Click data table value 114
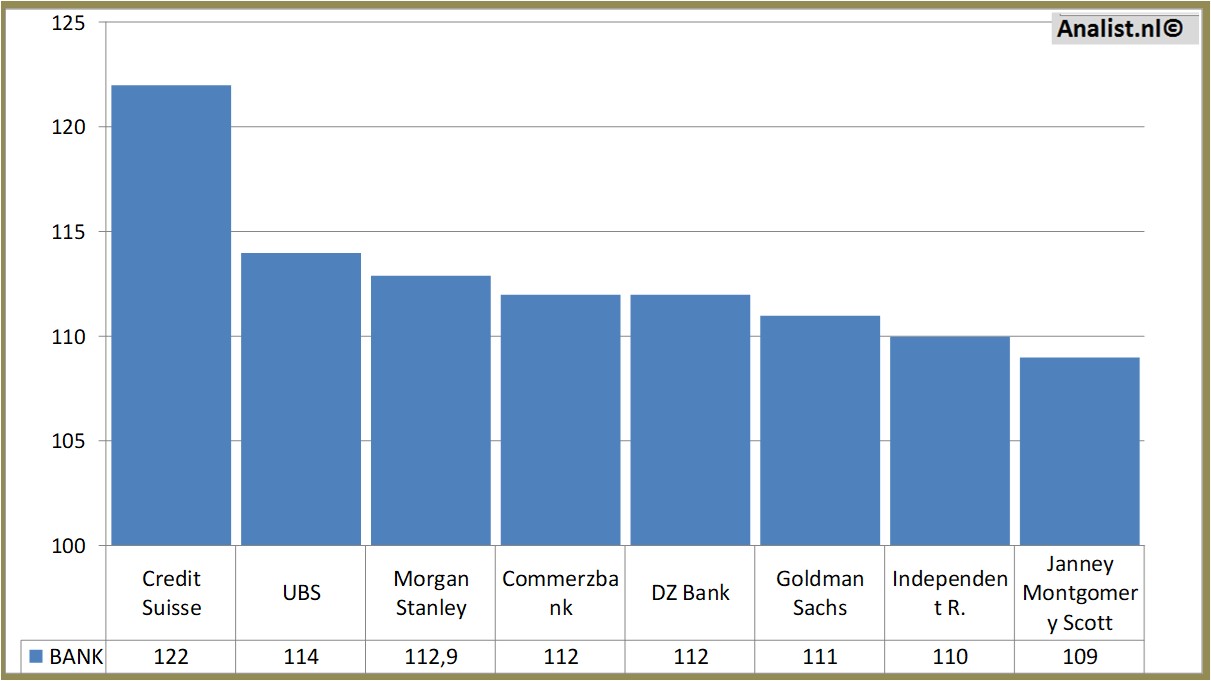This screenshot has width=1211, height=681. point(301,657)
